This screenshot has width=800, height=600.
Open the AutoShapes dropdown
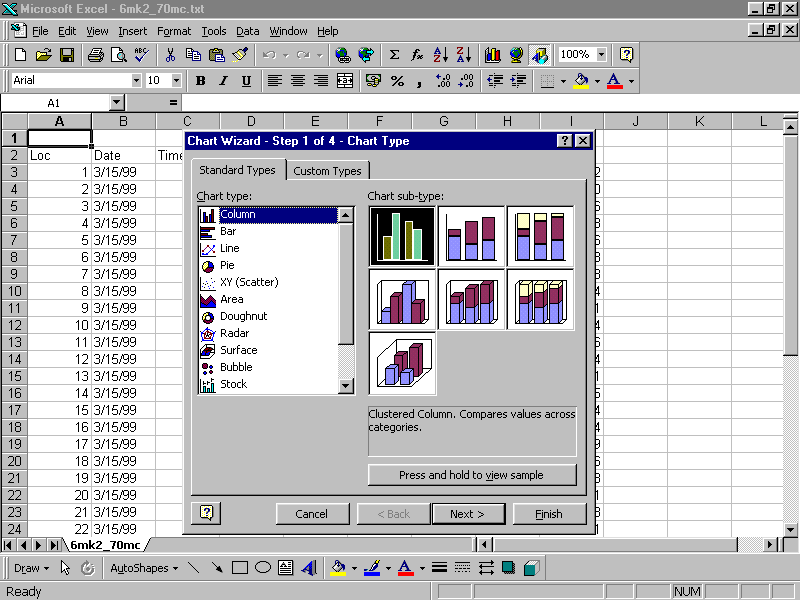(x=144, y=568)
